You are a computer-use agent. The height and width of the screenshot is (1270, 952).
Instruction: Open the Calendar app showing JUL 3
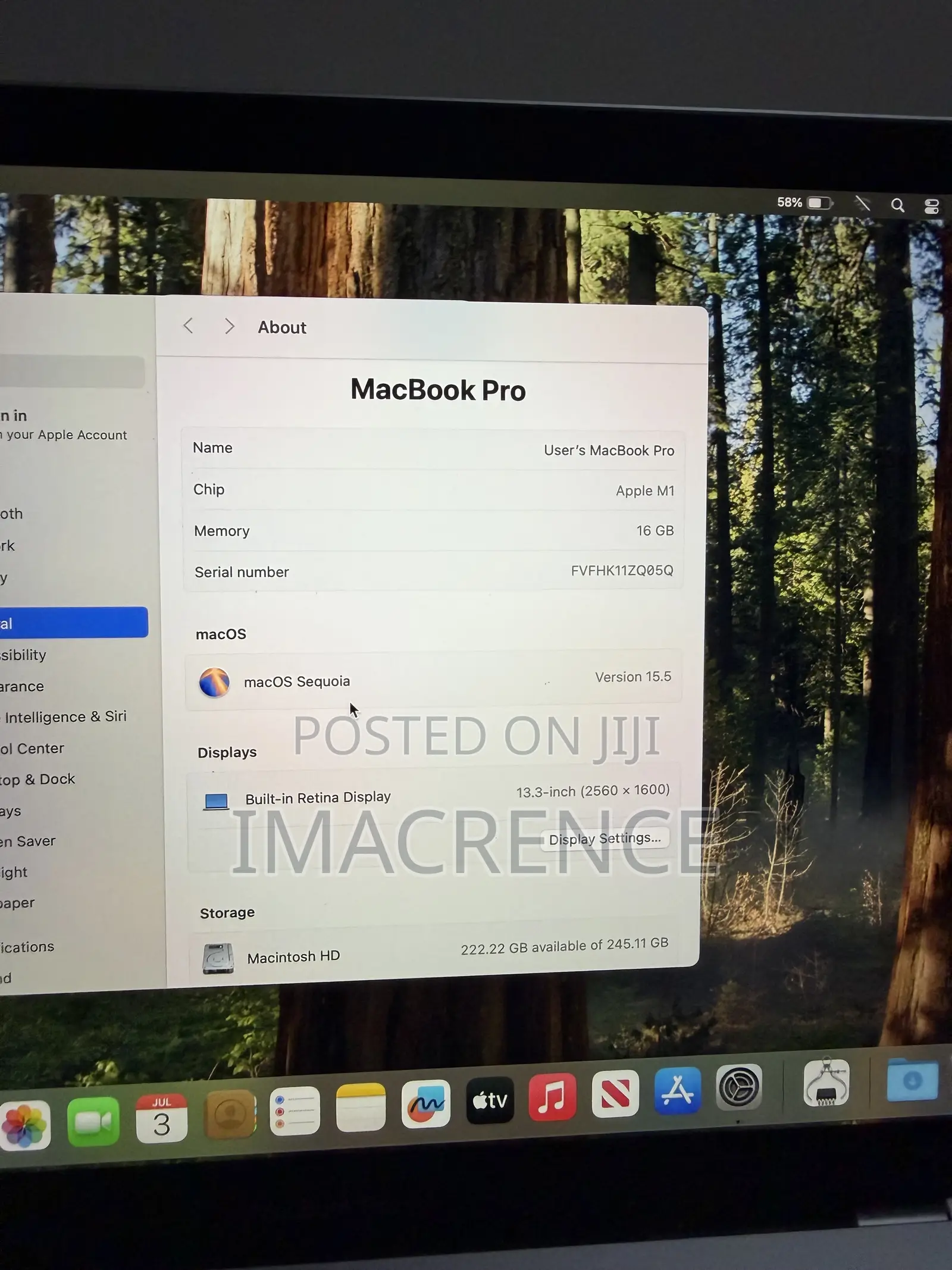162,1118
